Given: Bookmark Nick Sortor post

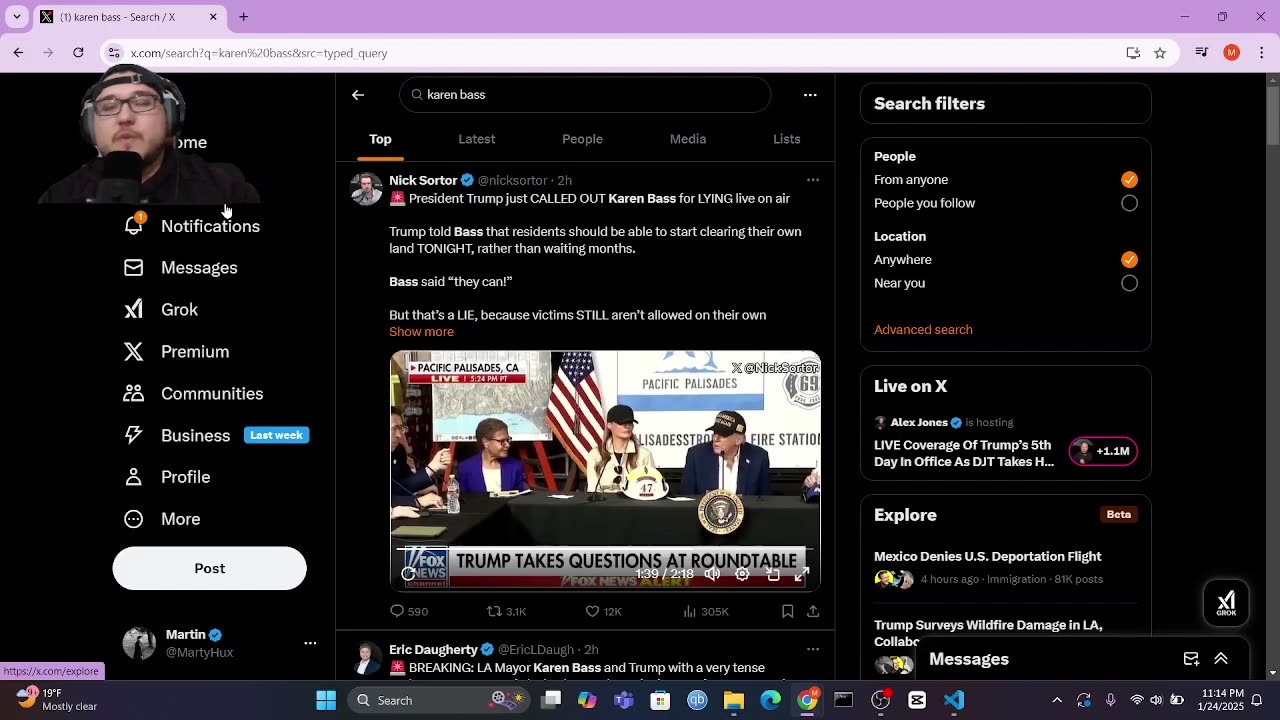Looking at the screenshot, I should click(788, 611).
